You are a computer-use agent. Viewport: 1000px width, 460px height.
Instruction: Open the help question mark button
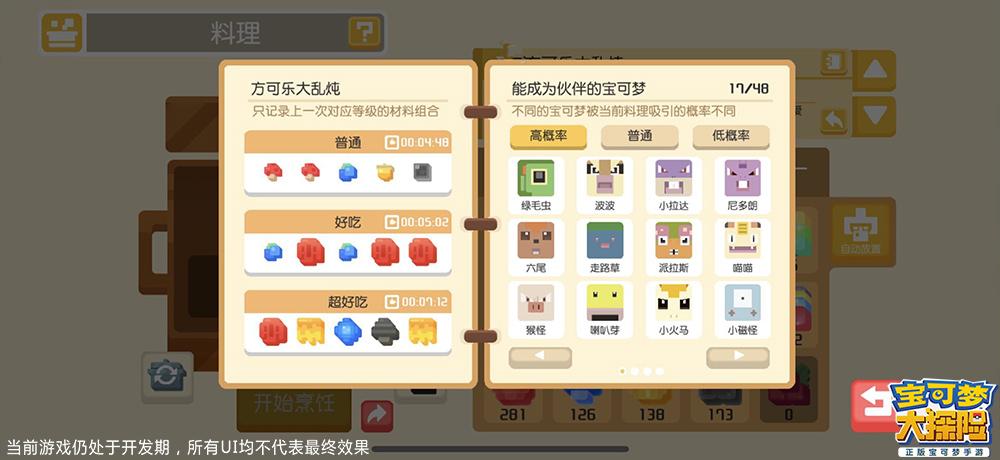[x=365, y=32]
